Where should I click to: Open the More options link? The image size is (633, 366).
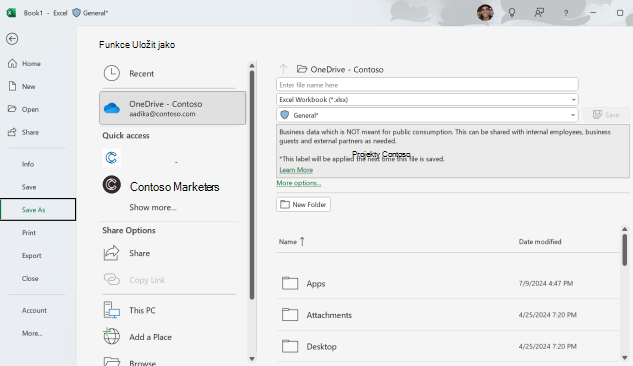coord(299,183)
